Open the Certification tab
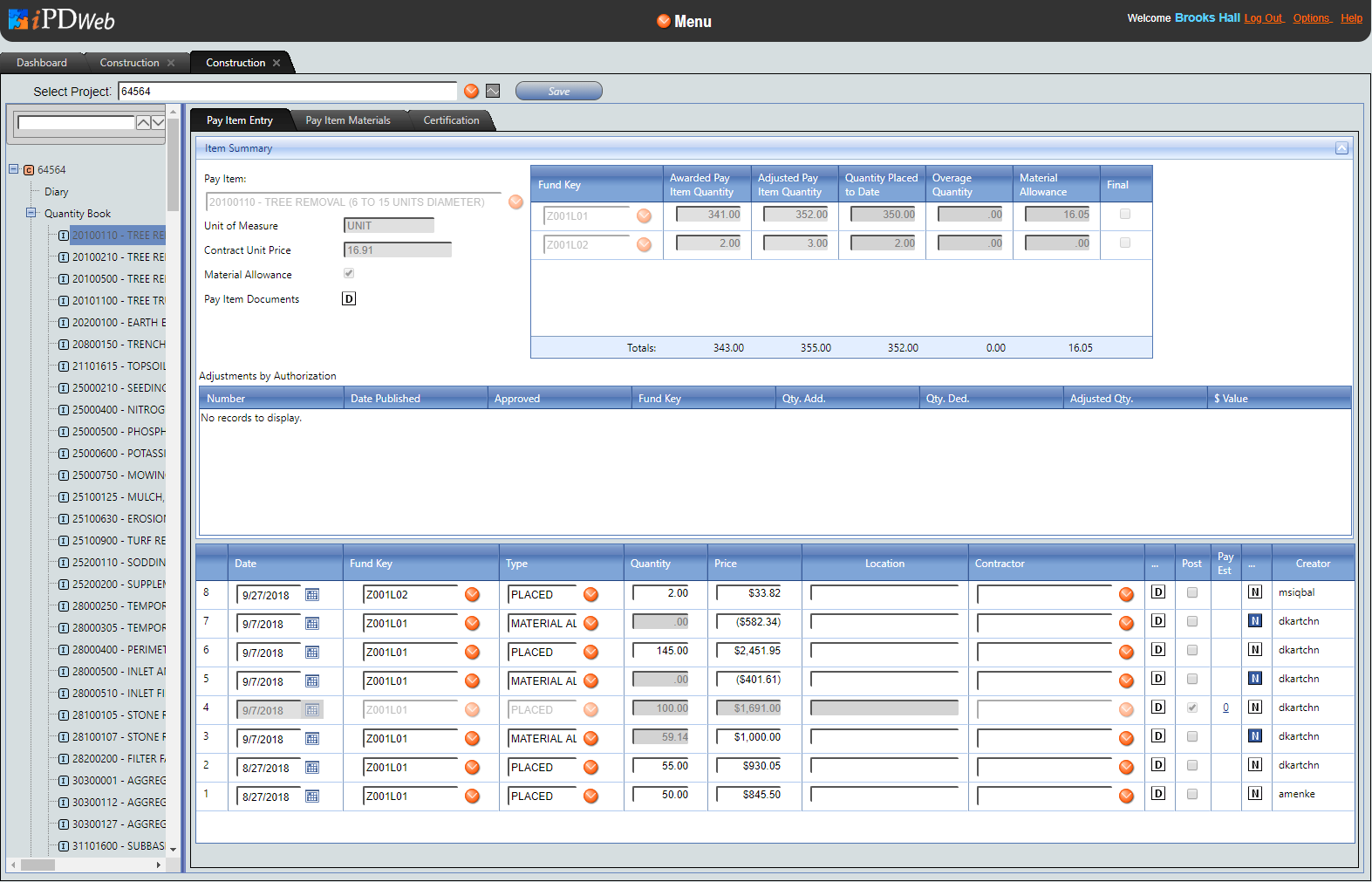The image size is (1372, 882). tap(451, 120)
